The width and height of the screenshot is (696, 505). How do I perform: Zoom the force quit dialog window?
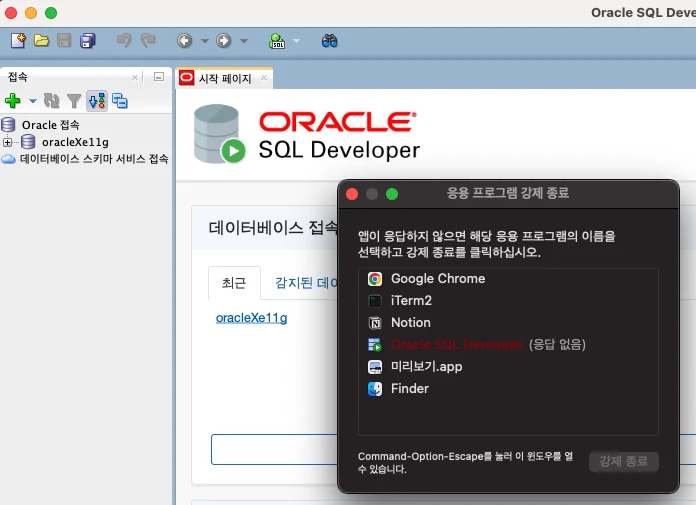click(392, 194)
